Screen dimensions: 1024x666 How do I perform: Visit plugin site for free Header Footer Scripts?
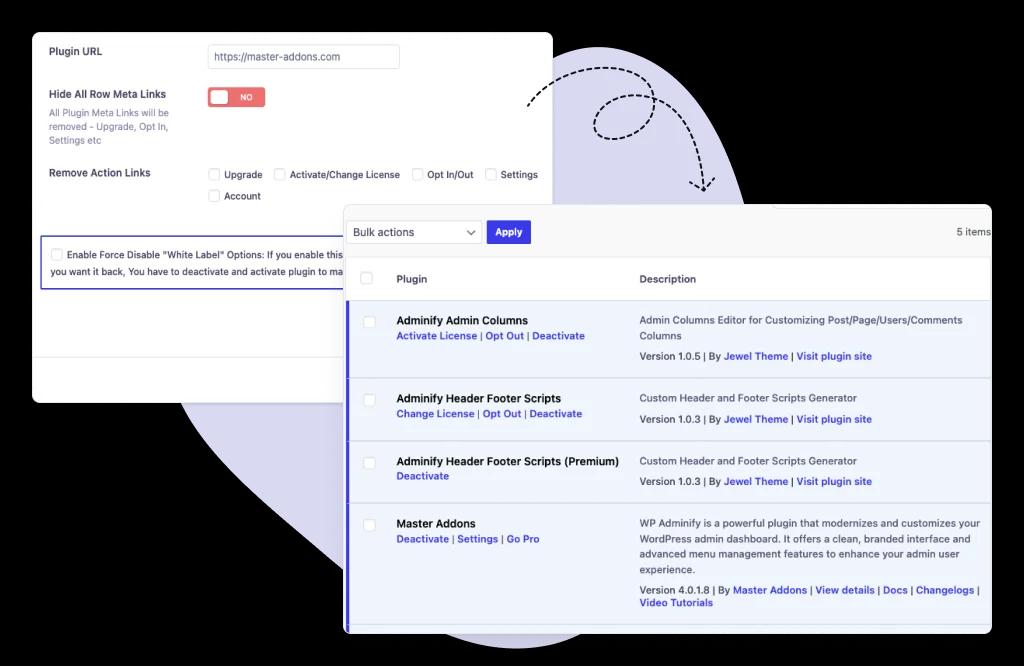[x=834, y=419]
